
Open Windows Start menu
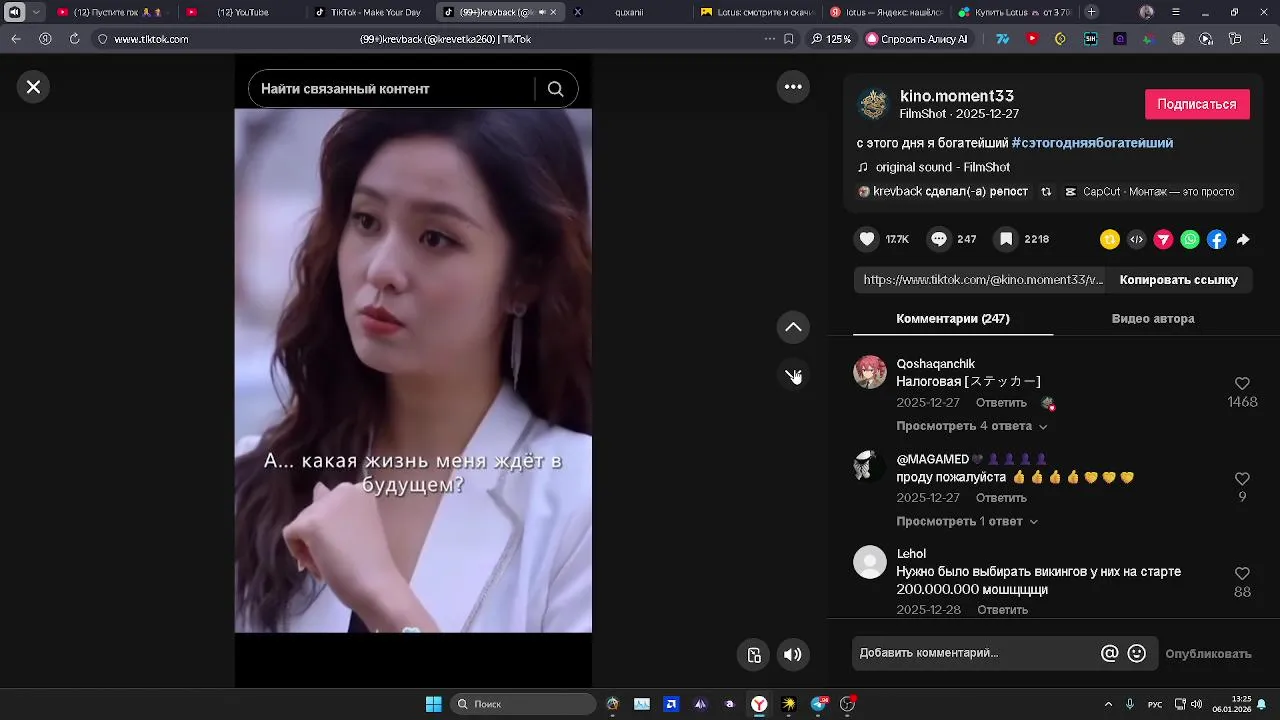(x=433, y=704)
